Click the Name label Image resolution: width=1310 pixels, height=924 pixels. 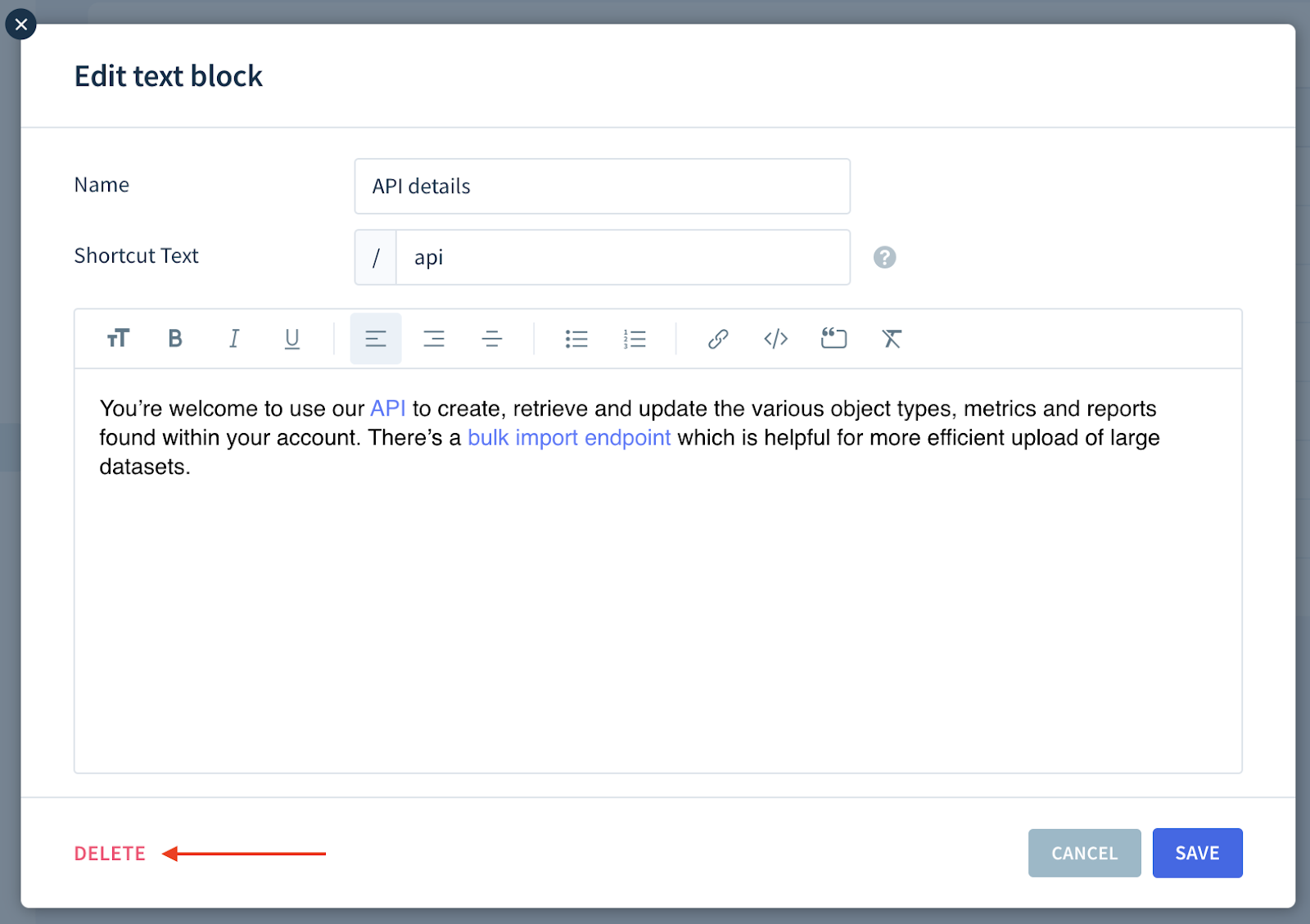(x=102, y=185)
